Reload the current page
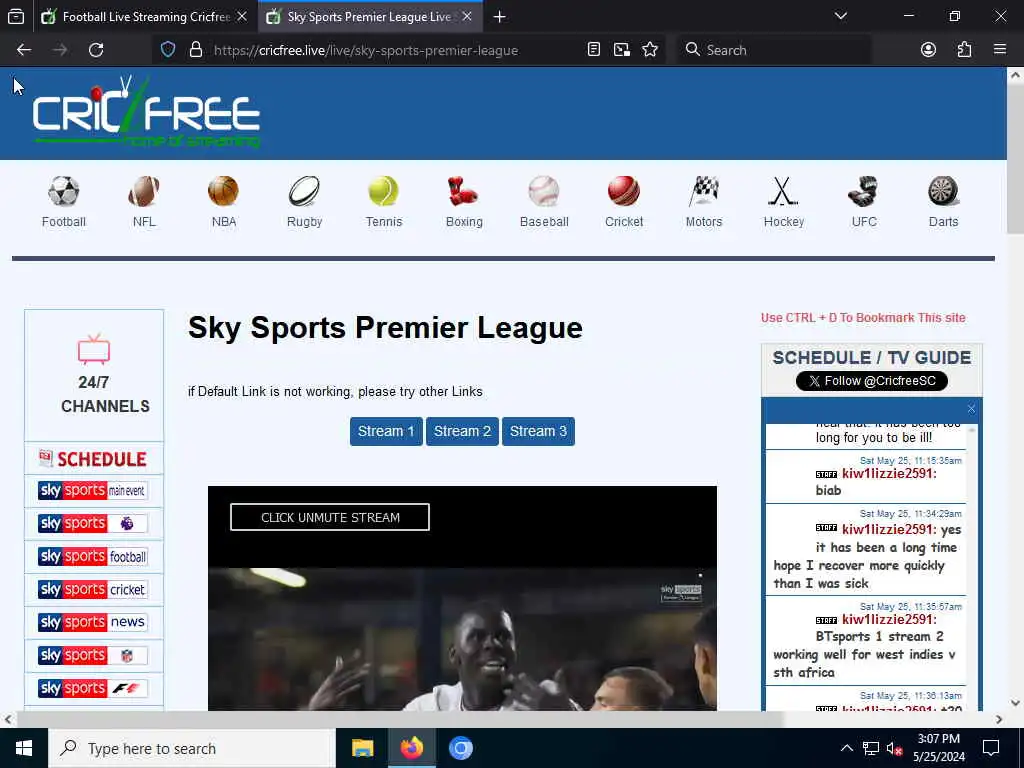The height and width of the screenshot is (768, 1024). coord(96,50)
